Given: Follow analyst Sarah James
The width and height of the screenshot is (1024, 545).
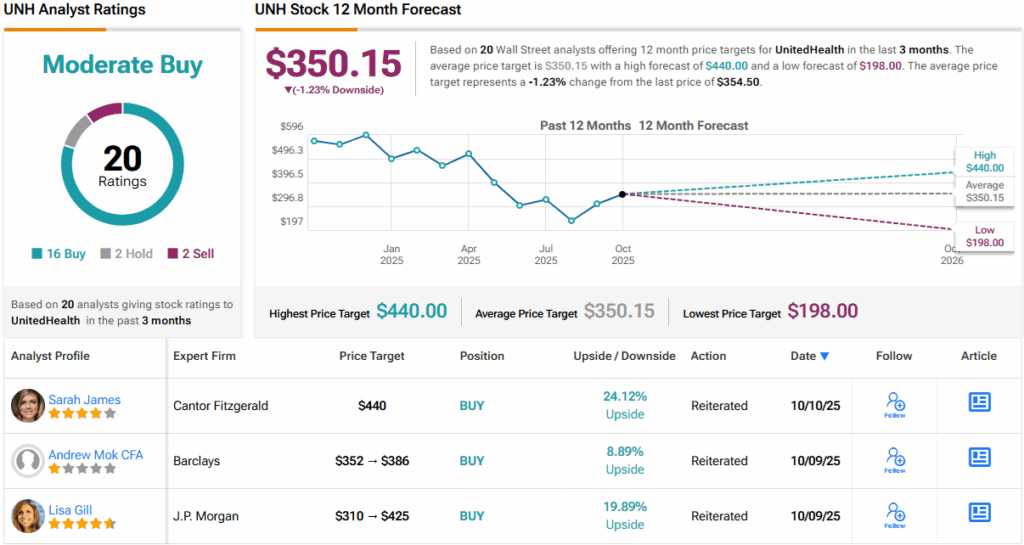Looking at the screenshot, I should (895, 404).
